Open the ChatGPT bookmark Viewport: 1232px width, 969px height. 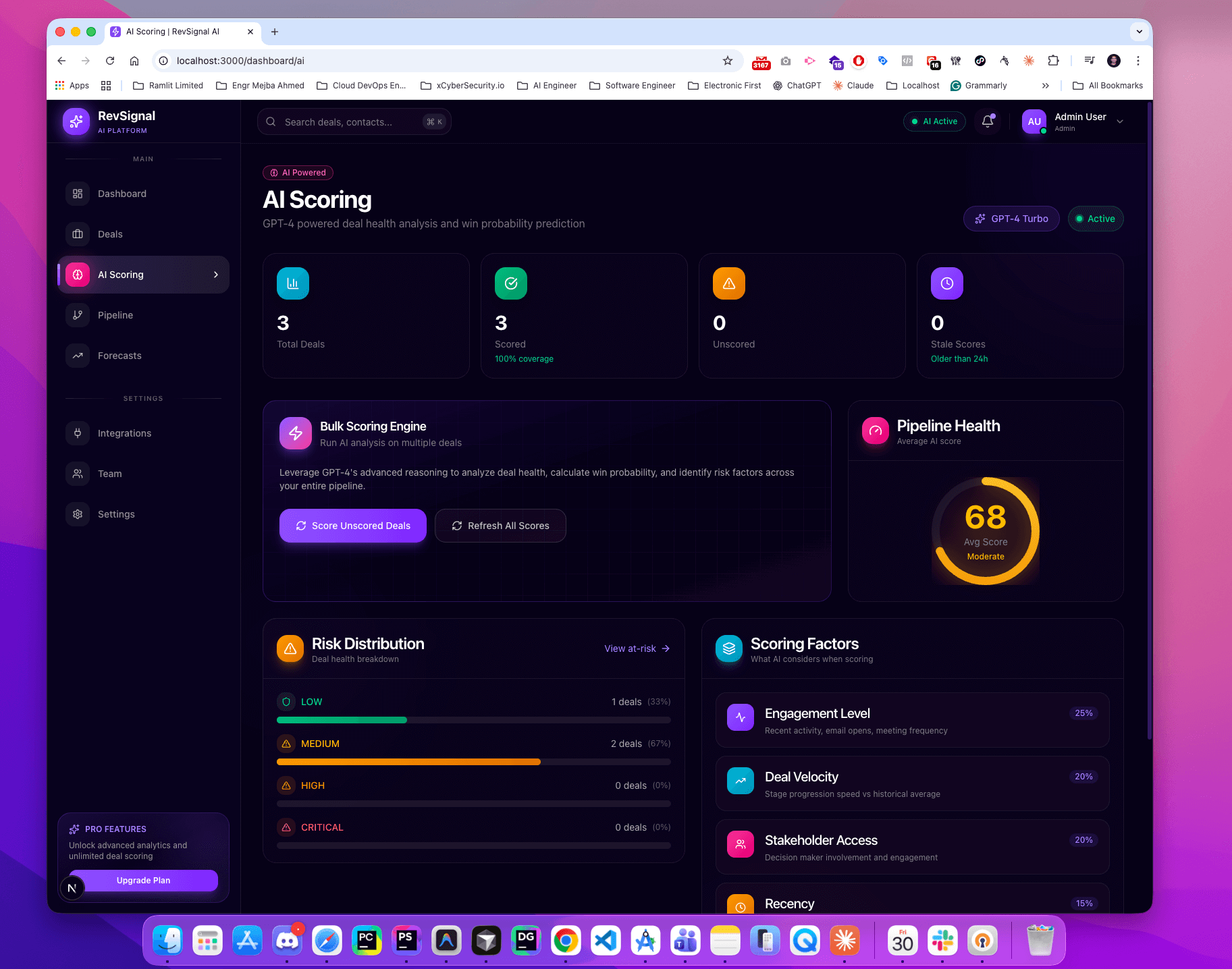tap(797, 85)
